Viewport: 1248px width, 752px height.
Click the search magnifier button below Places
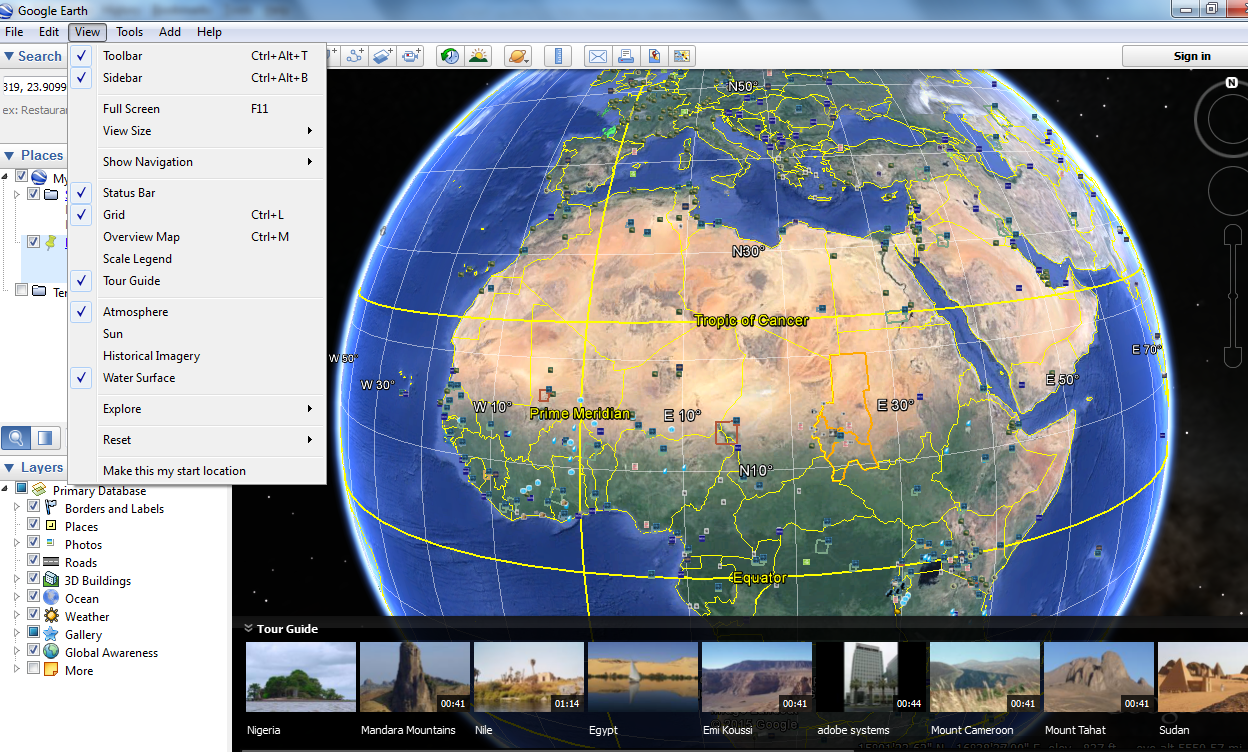point(16,438)
